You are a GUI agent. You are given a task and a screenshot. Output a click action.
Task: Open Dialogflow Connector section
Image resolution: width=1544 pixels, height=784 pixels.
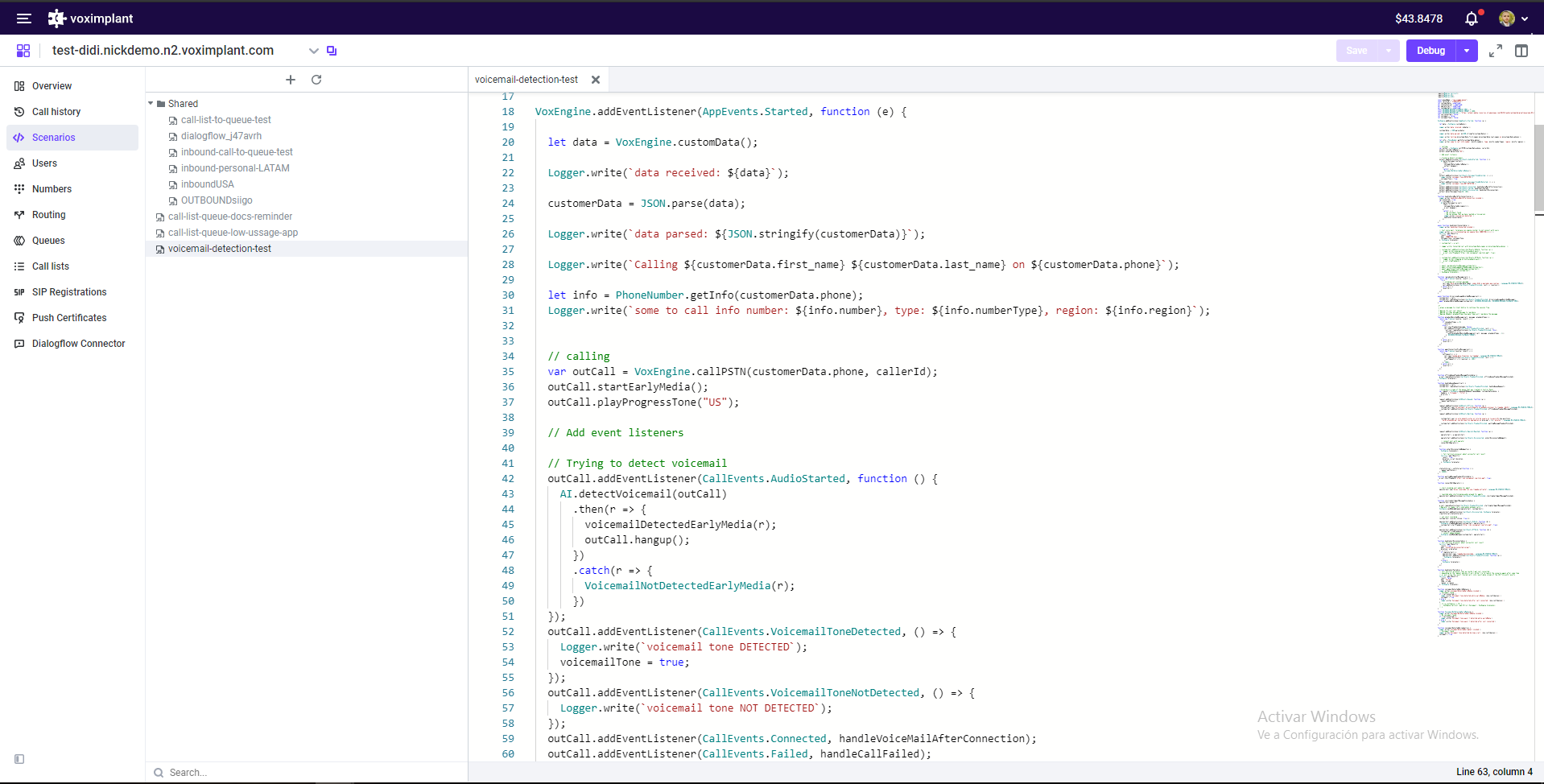coord(72,344)
